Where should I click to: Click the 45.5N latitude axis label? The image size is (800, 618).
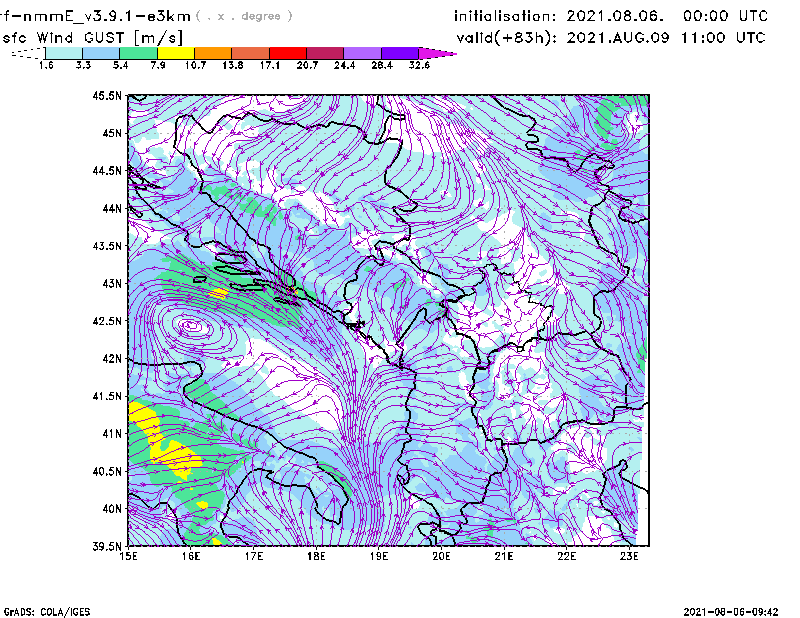pos(107,96)
